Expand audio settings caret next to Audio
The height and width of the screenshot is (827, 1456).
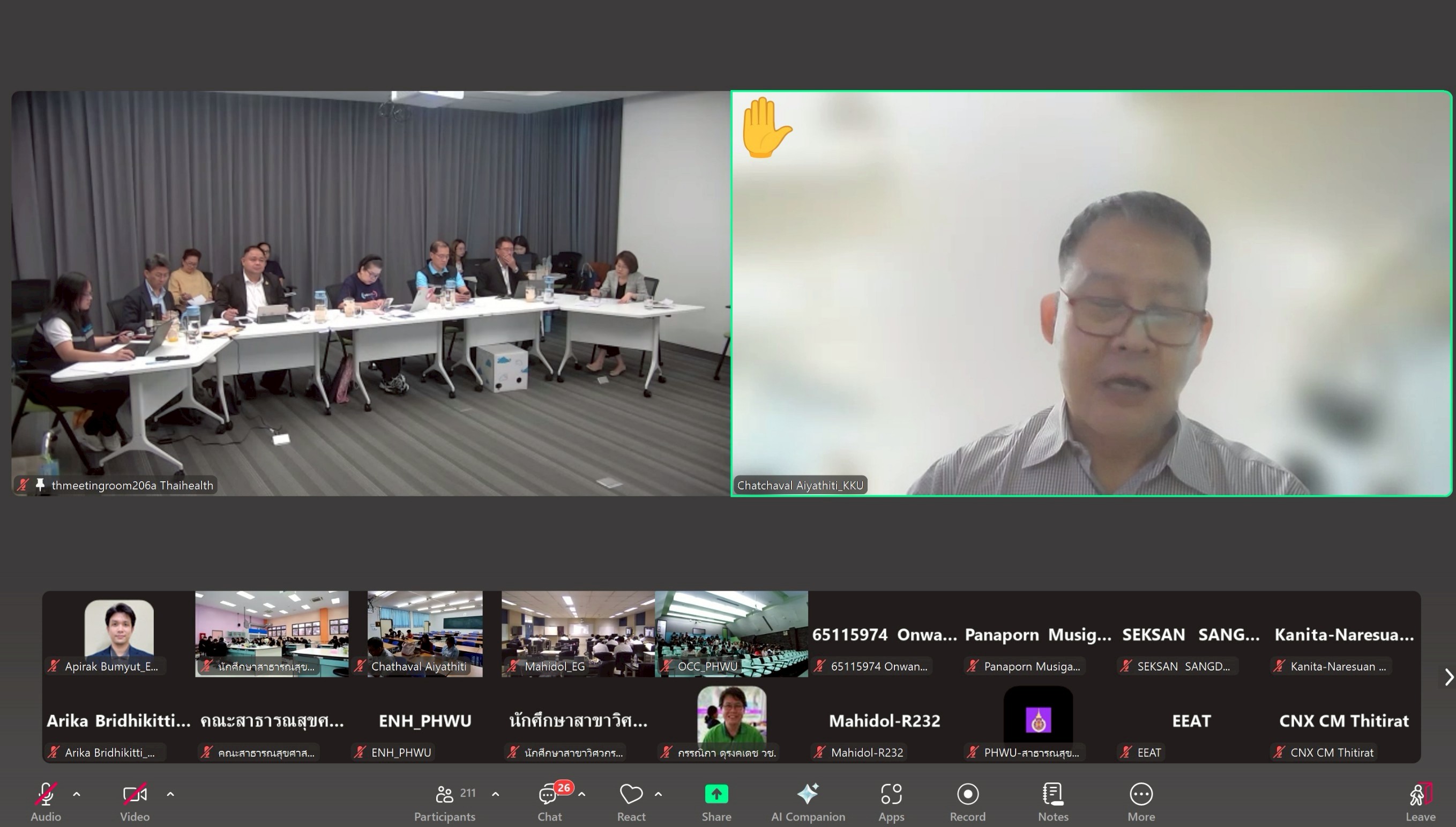point(77,794)
